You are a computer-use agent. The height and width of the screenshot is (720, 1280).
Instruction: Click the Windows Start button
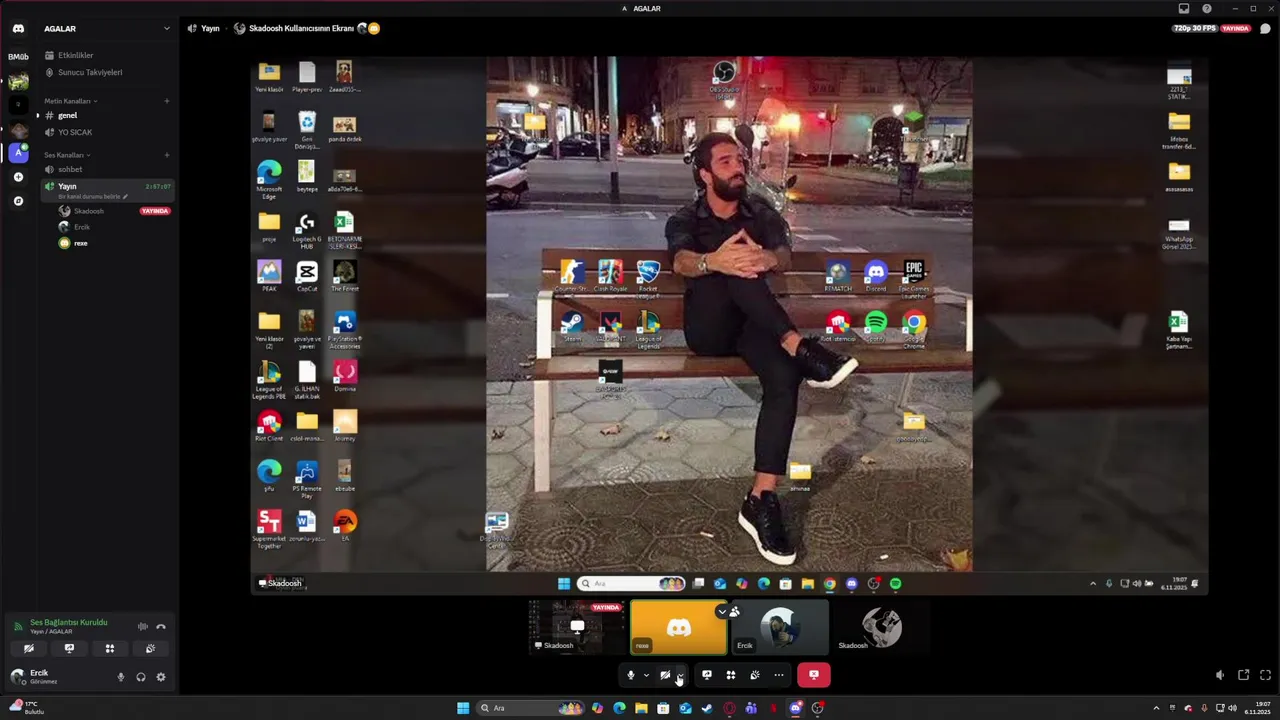point(463,708)
